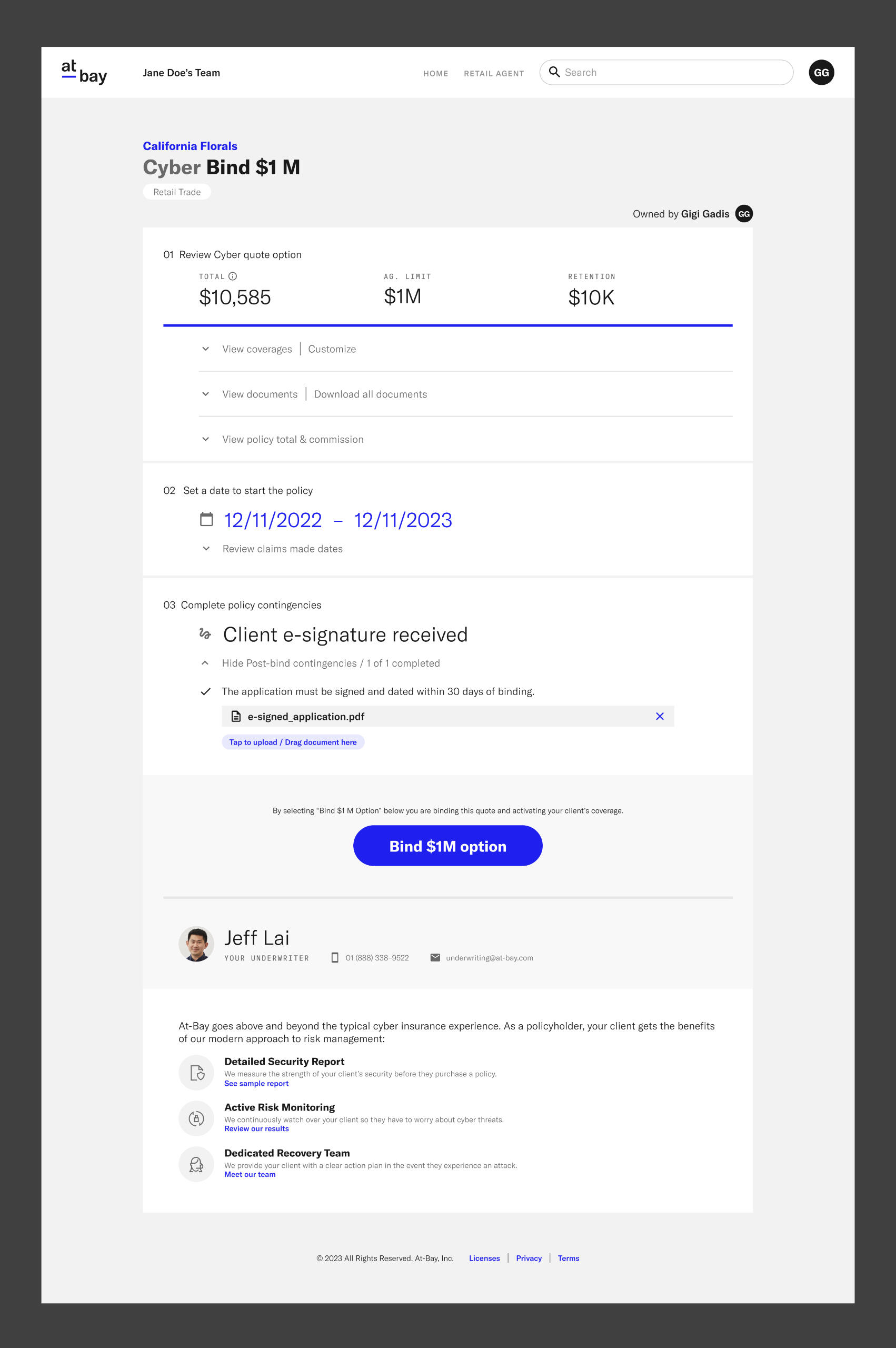This screenshot has width=896, height=1348.
Task: Remove the e-signed_application.pdf file
Action: tap(660, 716)
